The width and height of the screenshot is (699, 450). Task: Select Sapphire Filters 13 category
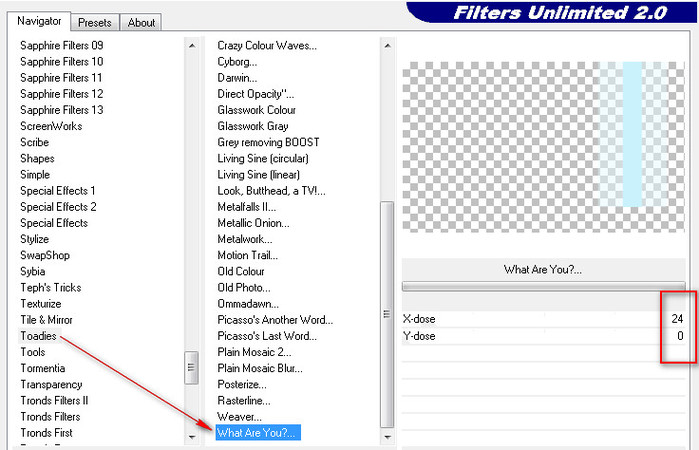(62, 110)
